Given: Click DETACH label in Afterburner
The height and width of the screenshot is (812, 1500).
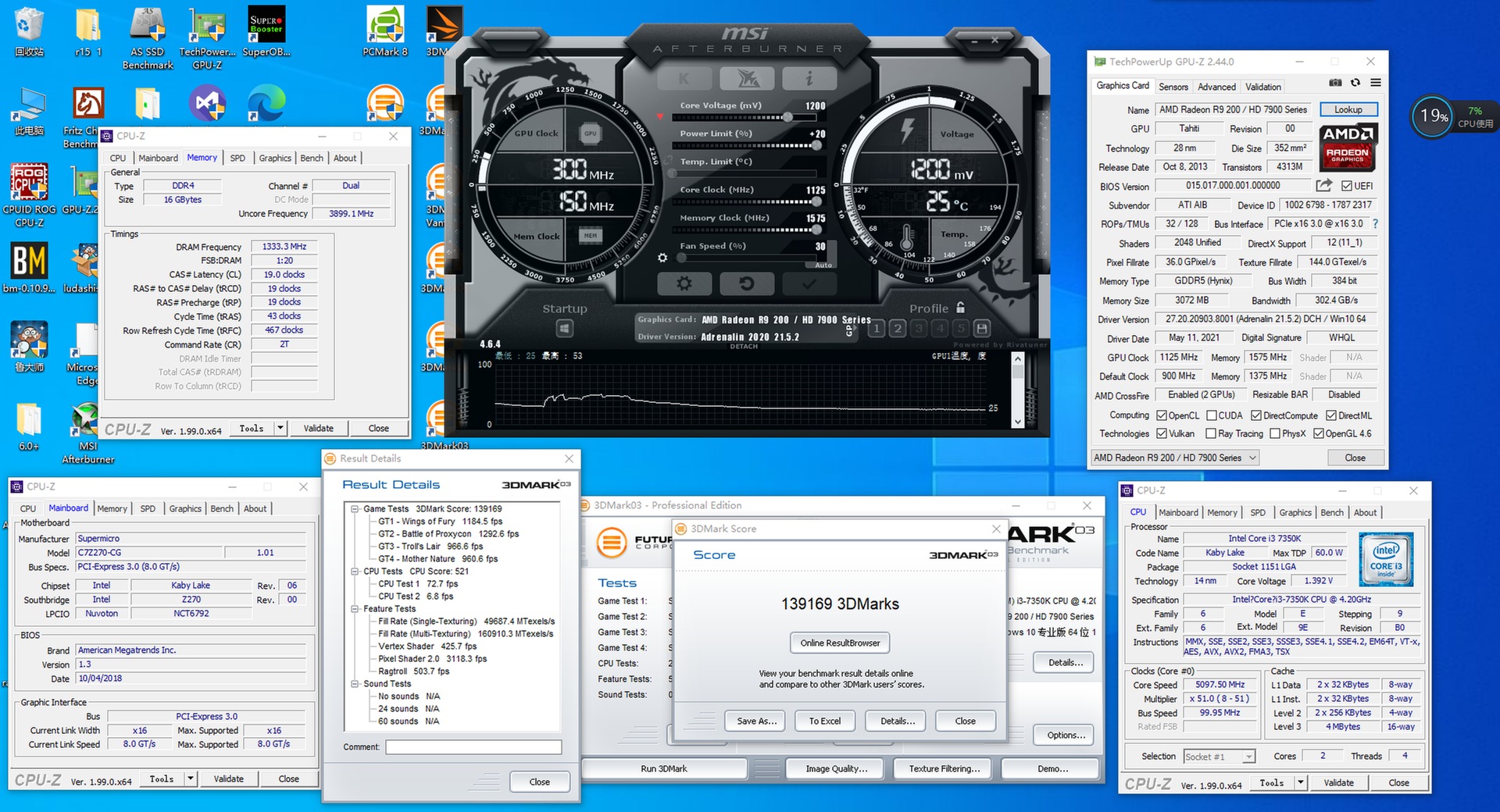Looking at the screenshot, I should point(744,347).
